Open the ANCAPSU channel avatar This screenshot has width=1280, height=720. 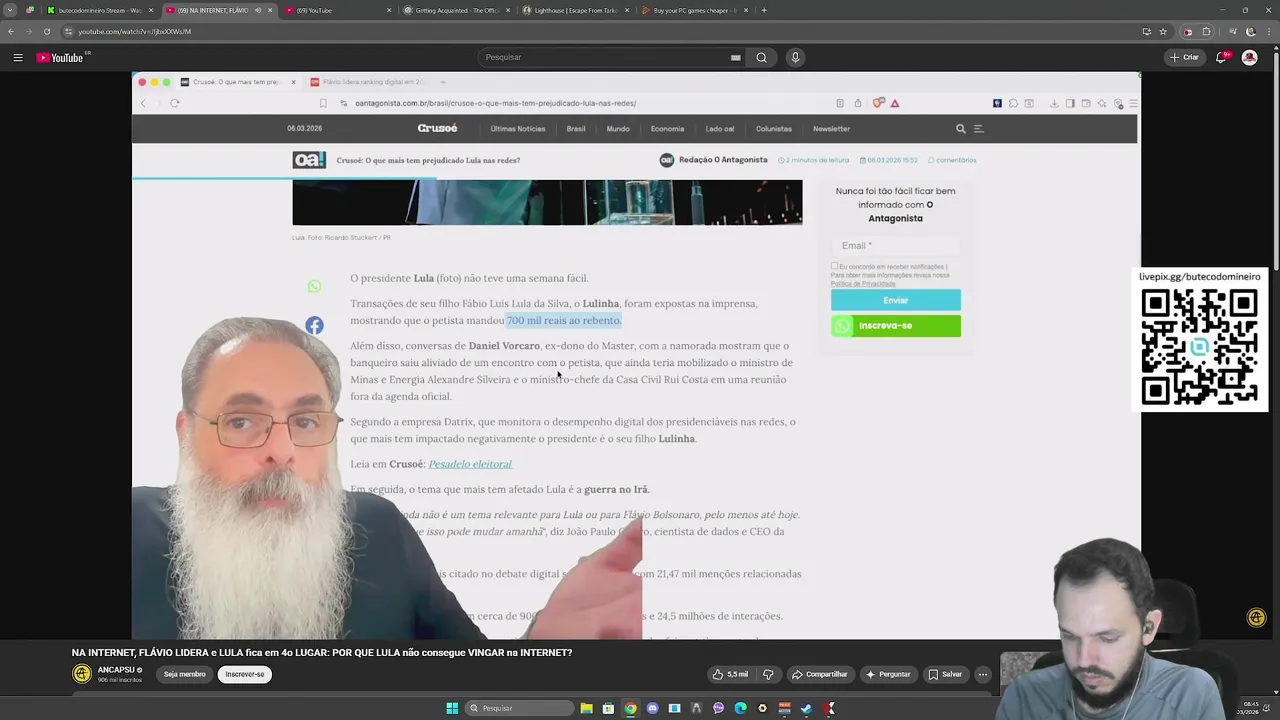point(82,674)
